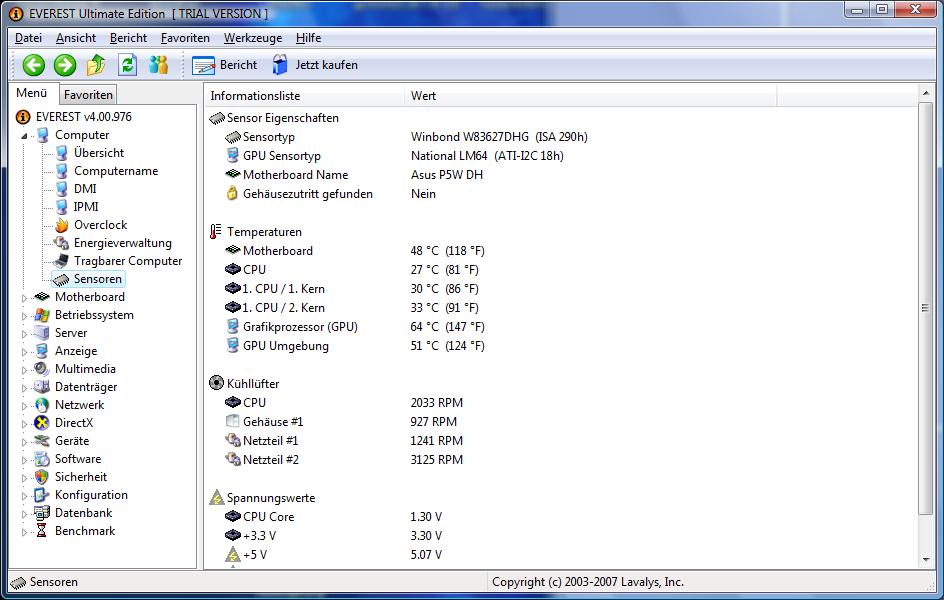Viewport: 944px width, 600px height.
Task: Open the Favoriten menu
Action: tap(185, 38)
